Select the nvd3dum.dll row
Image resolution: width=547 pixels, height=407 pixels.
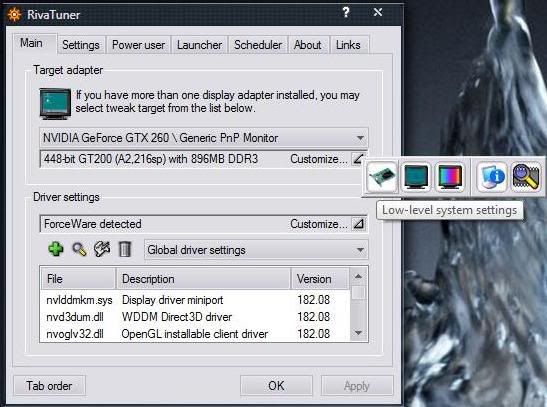tap(195, 317)
